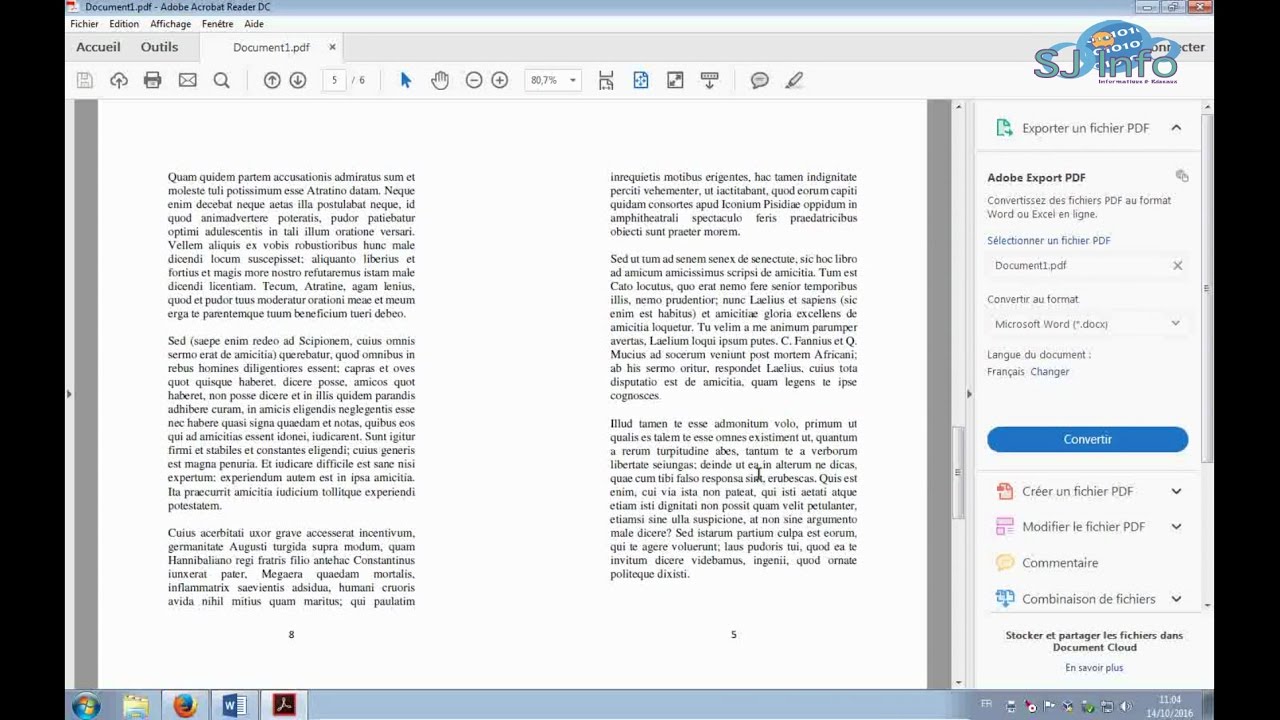The height and width of the screenshot is (720, 1280).
Task: Launch Firefox from the taskbar
Action: [x=185, y=706]
